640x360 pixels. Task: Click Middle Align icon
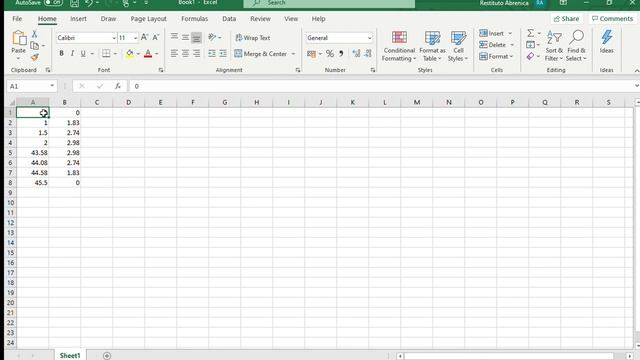185,37
